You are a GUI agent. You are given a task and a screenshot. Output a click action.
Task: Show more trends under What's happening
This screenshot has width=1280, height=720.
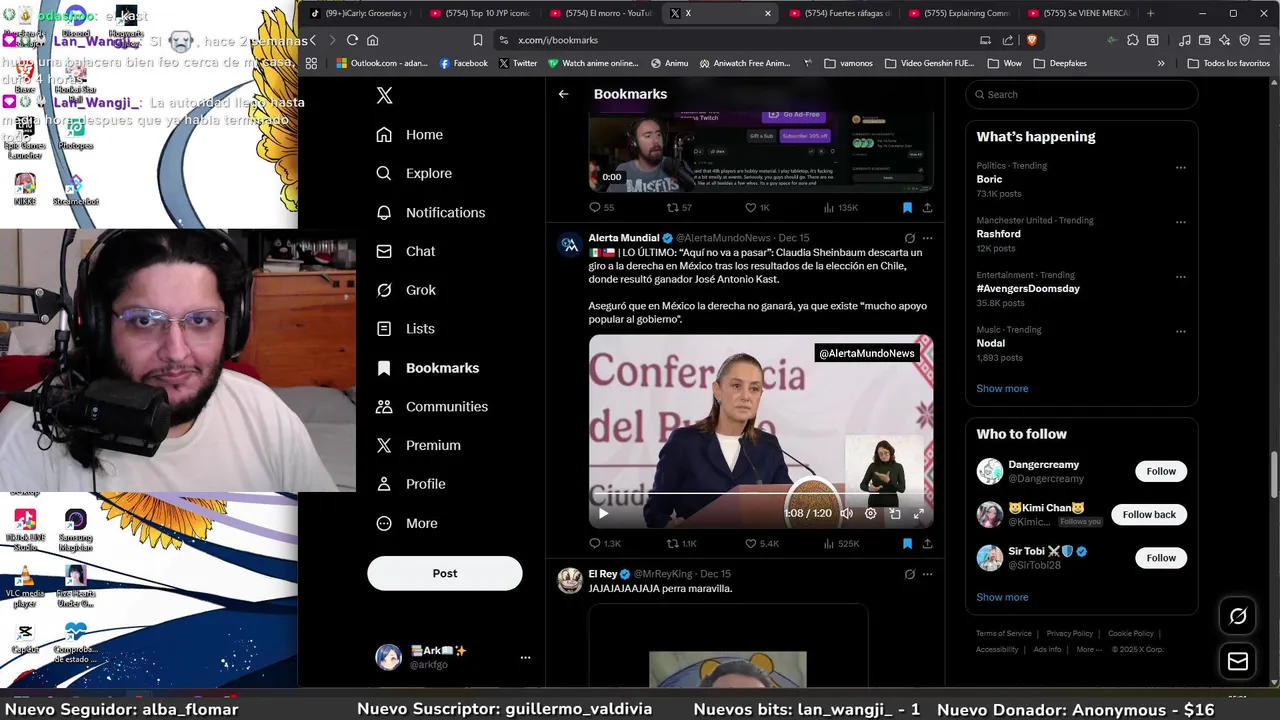pos(1002,388)
